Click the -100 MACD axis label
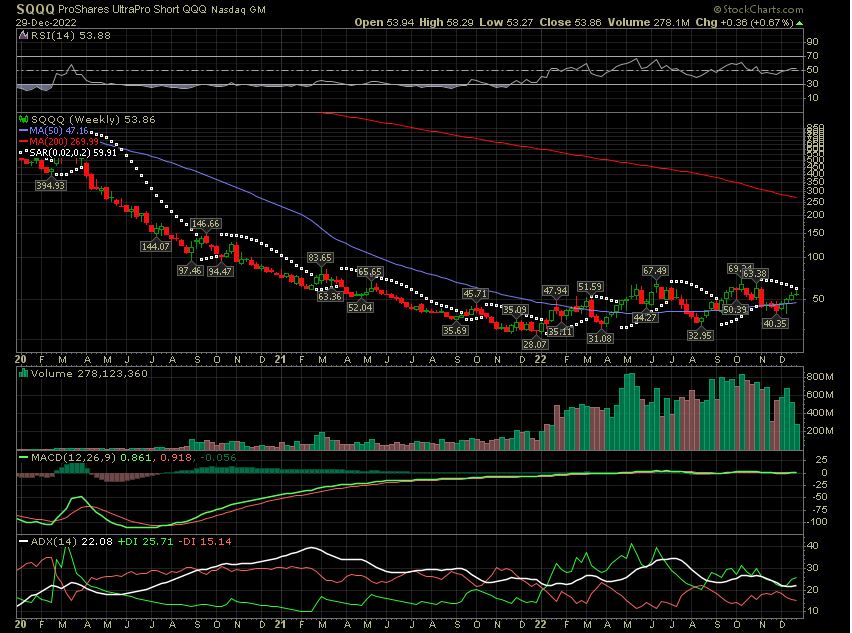Image resolution: width=852 pixels, height=633 pixels. coord(817,522)
